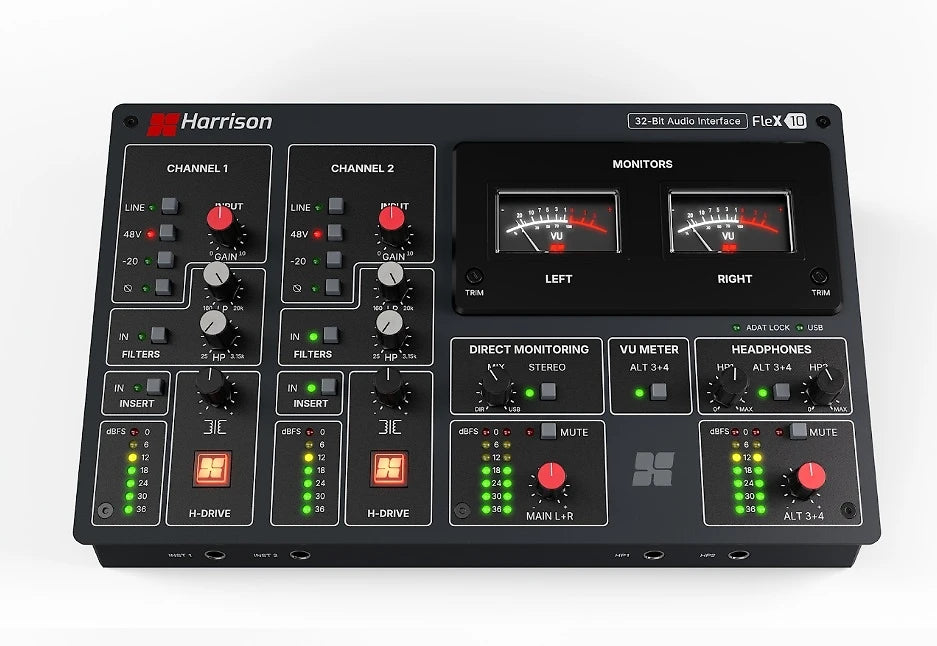
Task: Click the INST 2 front jack
Action: [300, 555]
